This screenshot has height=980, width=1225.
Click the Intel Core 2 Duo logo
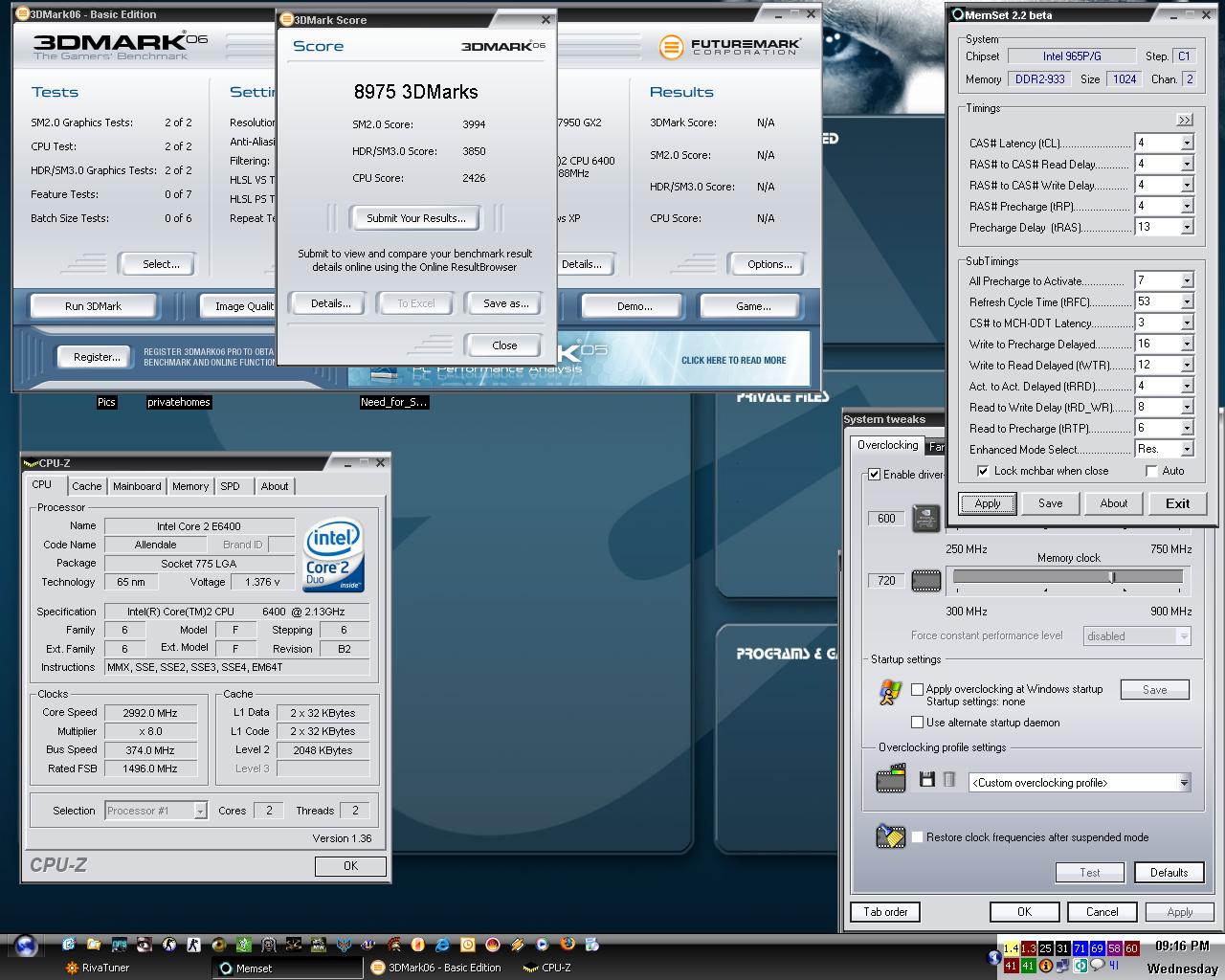coord(333,556)
